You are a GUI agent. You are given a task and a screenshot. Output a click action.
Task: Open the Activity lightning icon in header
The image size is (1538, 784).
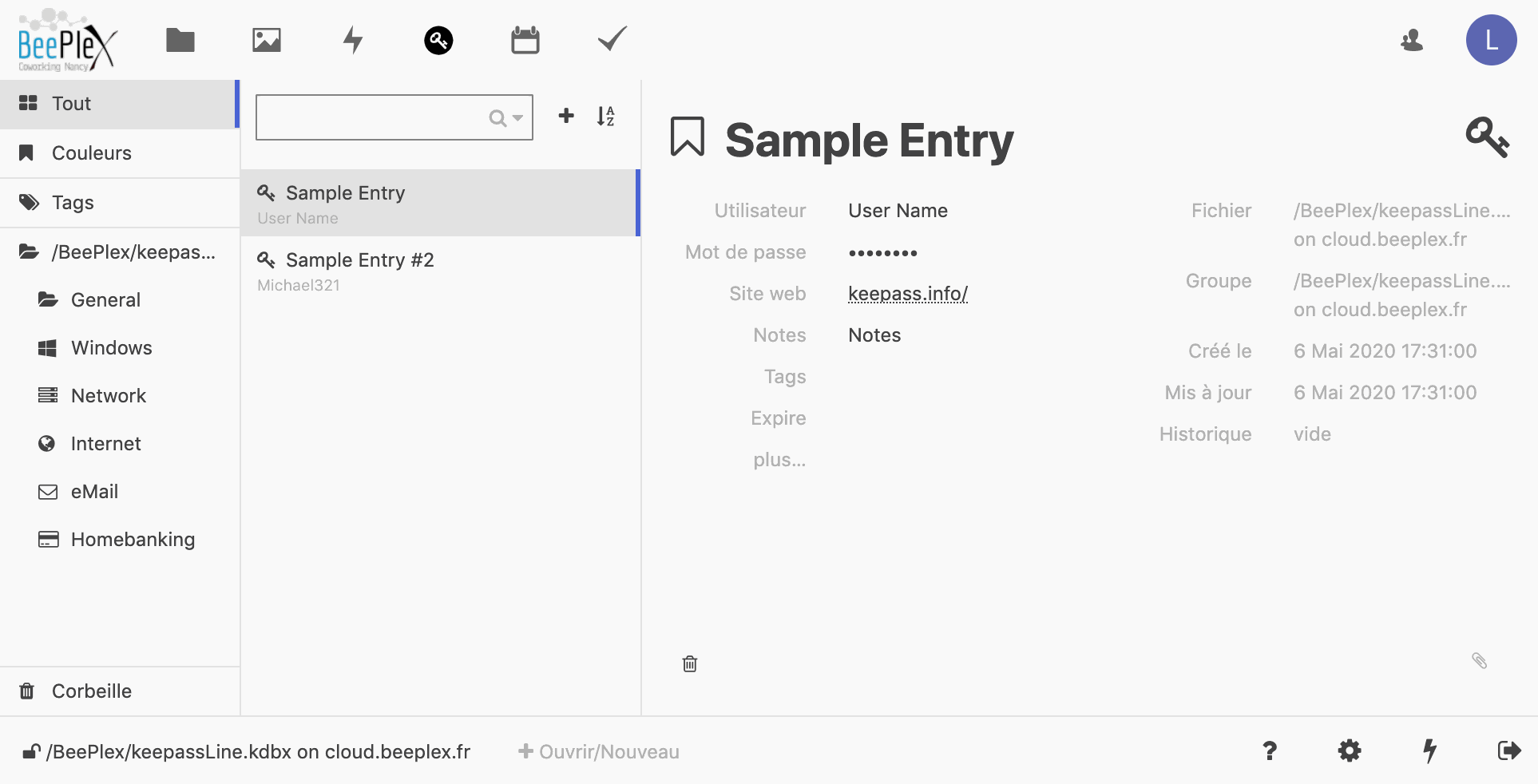(353, 40)
